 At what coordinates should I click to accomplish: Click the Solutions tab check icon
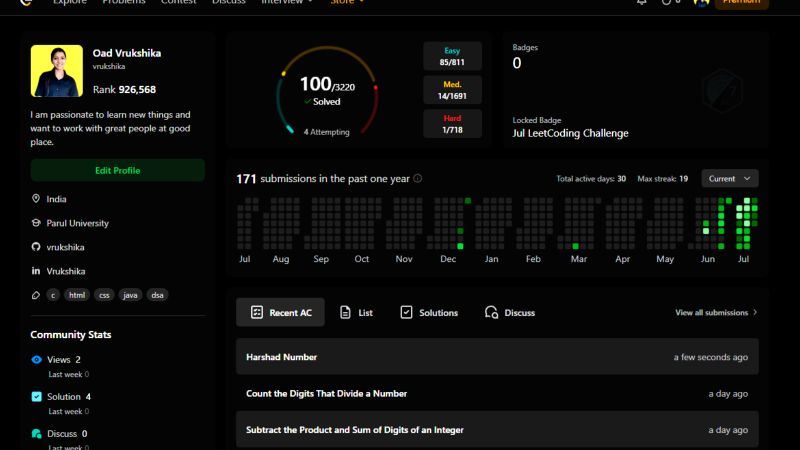click(x=406, y=312)
